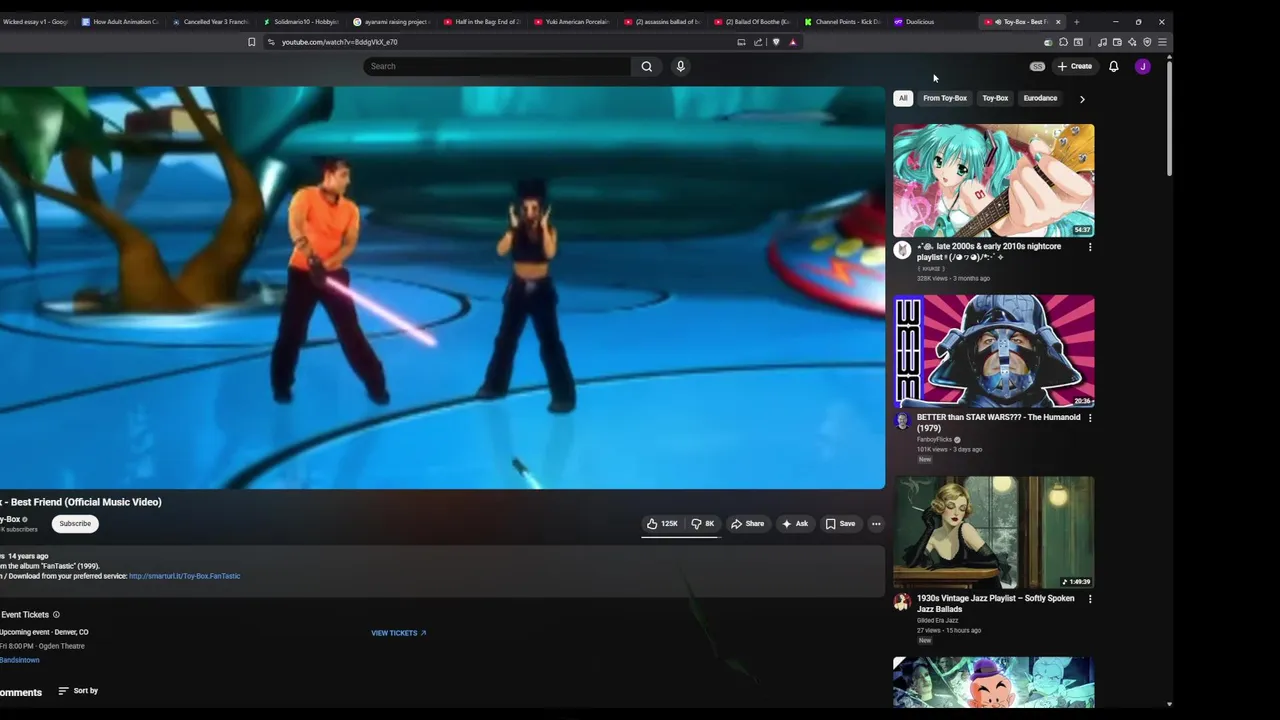Open comments Sort by menu
This screenshot has width=1280, height=720.
[78, 691]
